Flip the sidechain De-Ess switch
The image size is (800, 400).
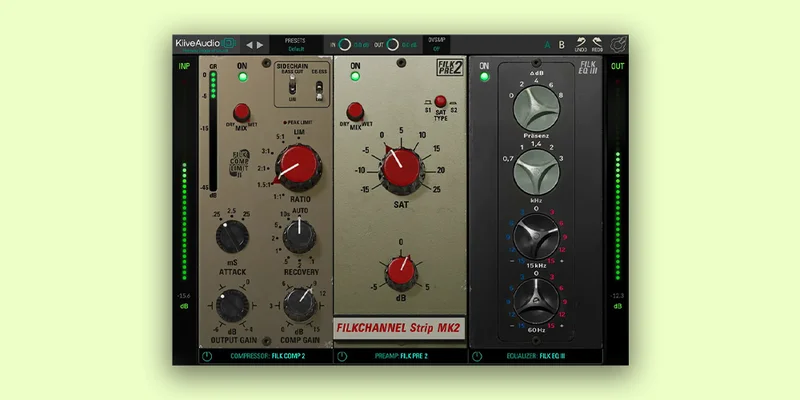tap(319, 89)
